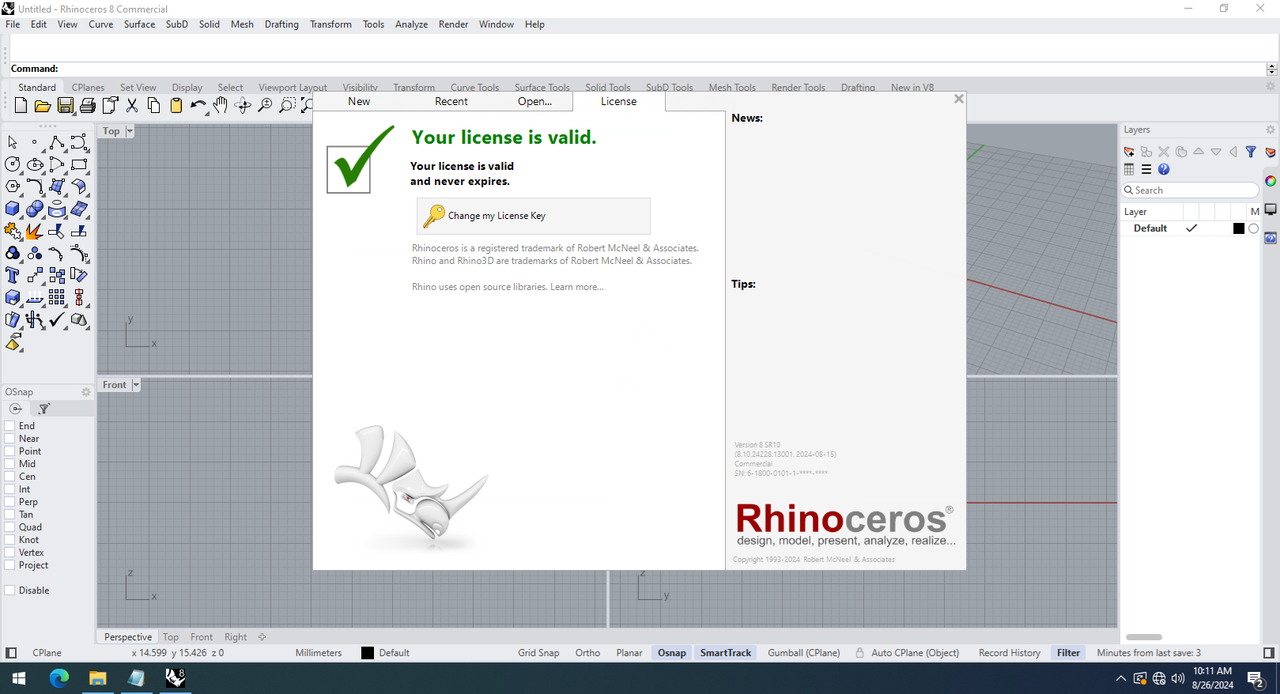Toggle Ortho in status bar
This screenshot has height=694, width=1280.
pos(588,653)
